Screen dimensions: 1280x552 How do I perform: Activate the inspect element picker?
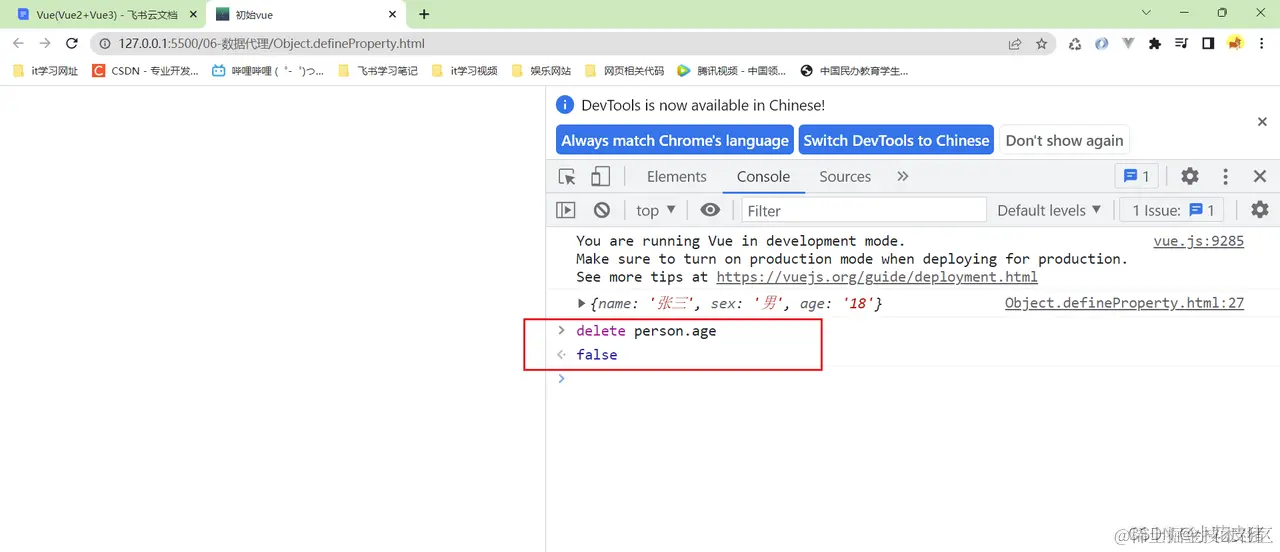[567, 176]
